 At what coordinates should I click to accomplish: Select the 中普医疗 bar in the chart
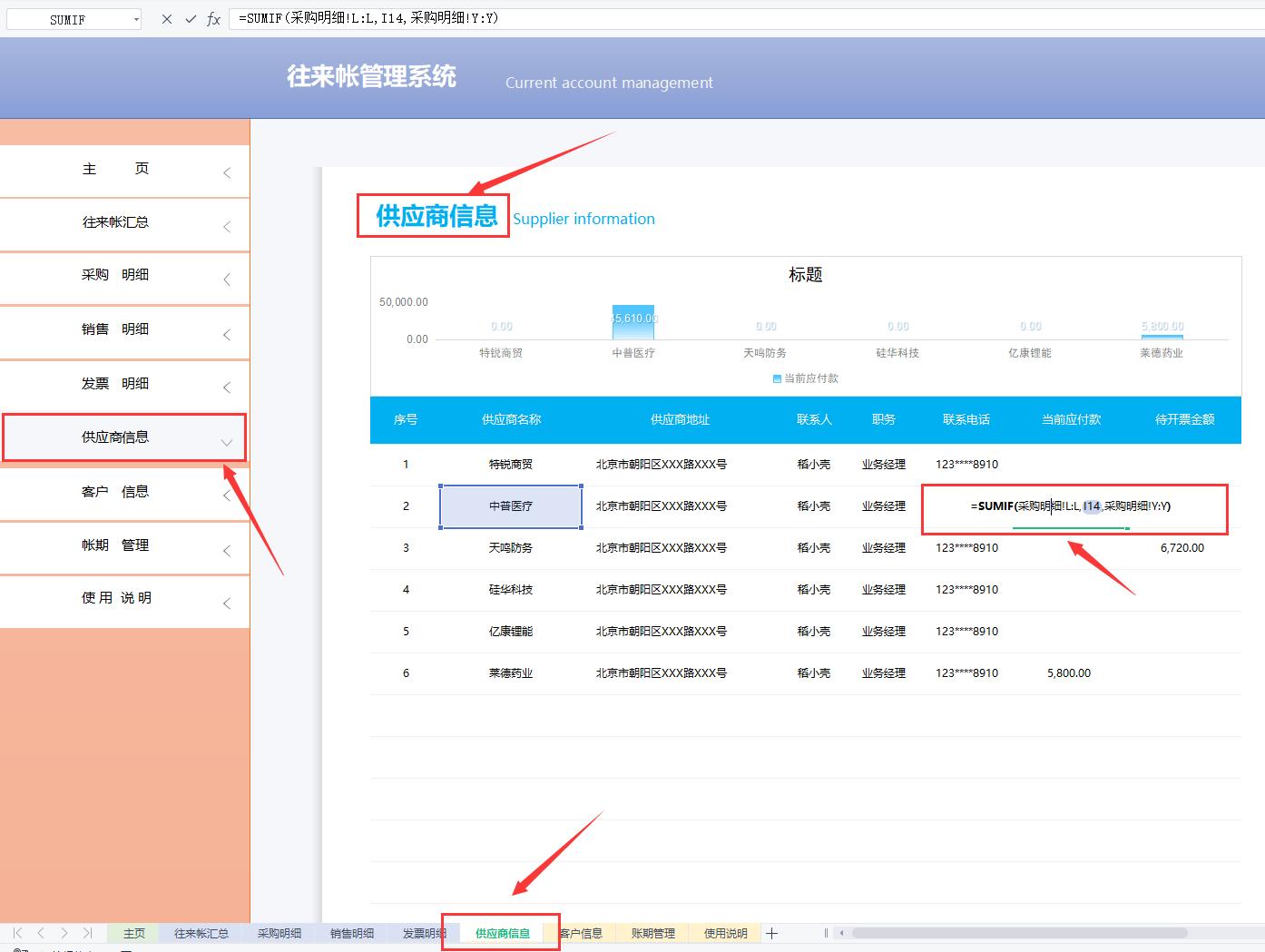632,322
